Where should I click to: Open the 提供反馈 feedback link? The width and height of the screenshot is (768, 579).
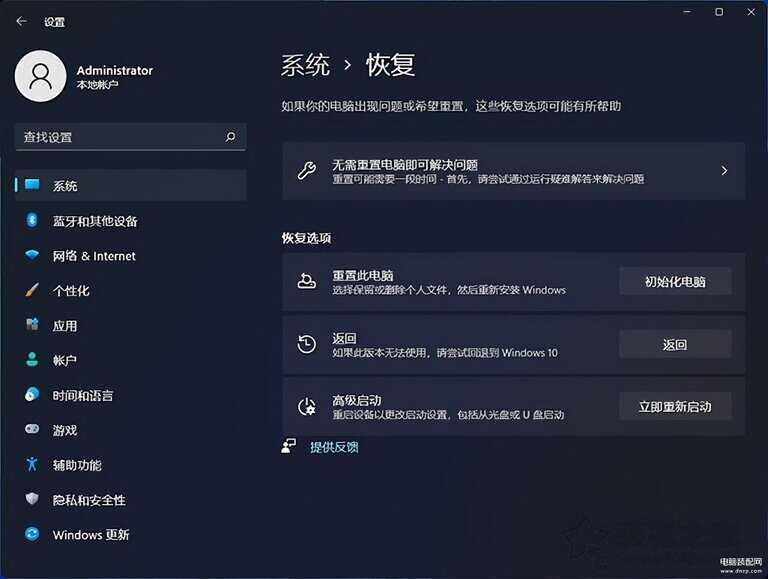334,447
